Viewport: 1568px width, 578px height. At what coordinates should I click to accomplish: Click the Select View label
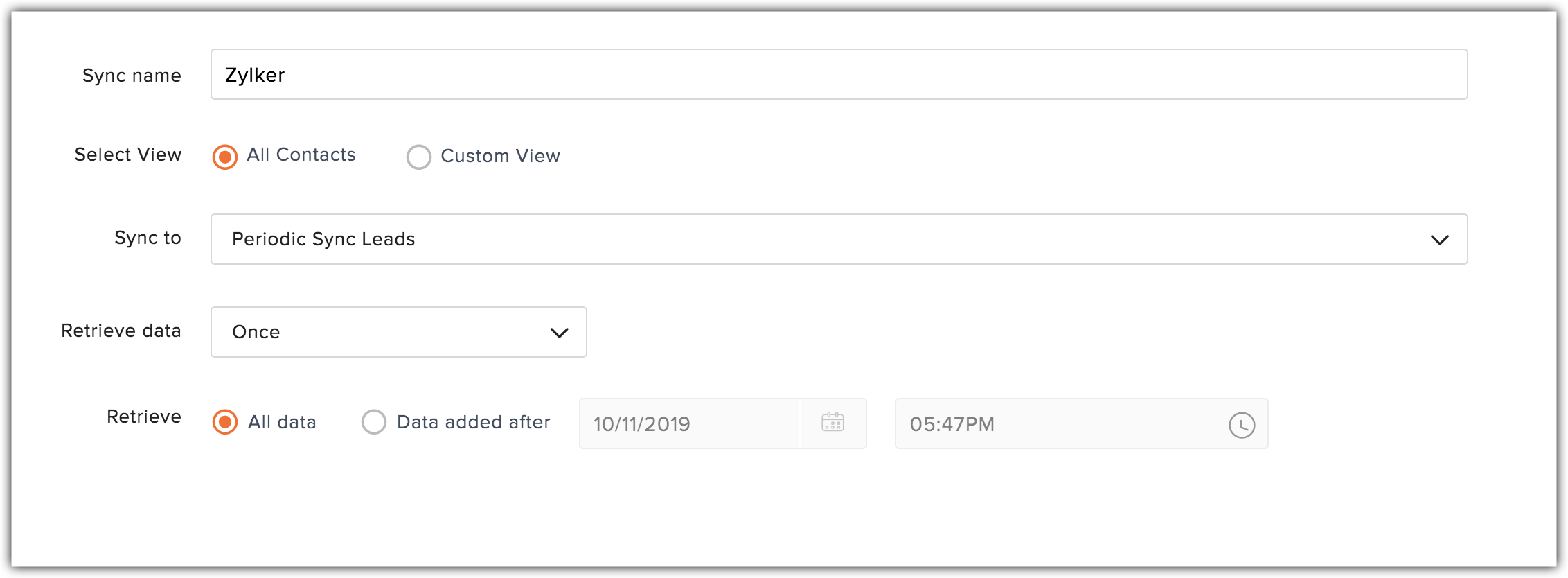(x=128, y=155)
